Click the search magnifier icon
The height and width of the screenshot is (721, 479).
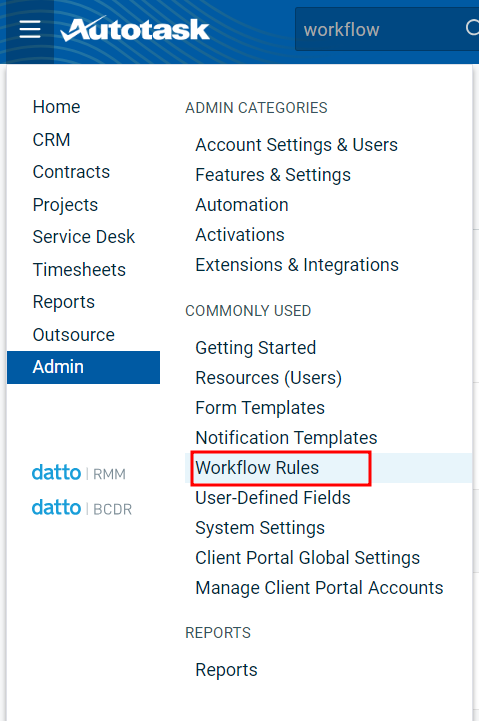coord(472,29)
